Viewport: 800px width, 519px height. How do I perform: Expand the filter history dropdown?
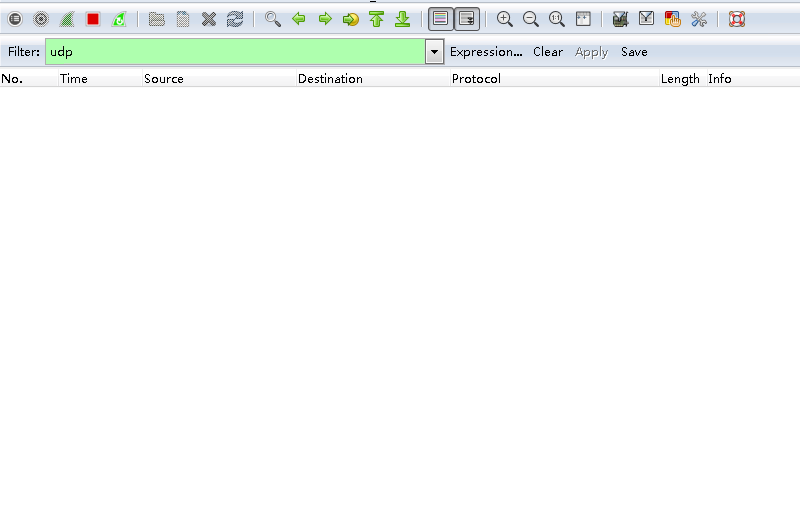[x=435, y=52]
